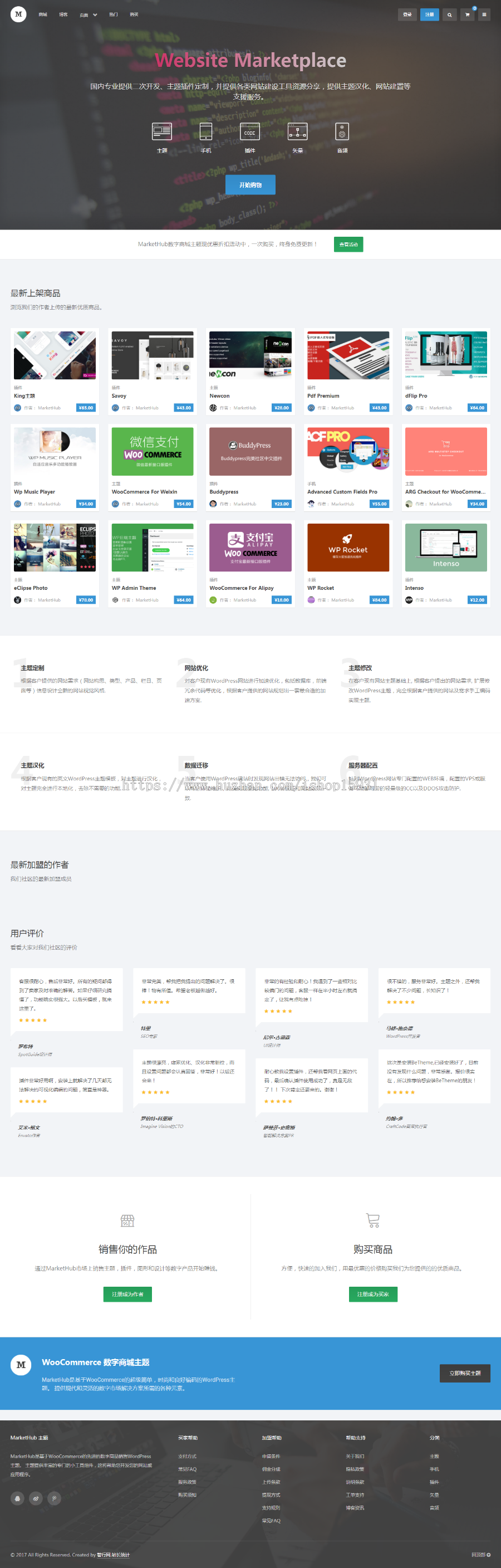This screenshot has width=501, height=1568.
Task: Click the author avatar on WooCommerce For Alipay card
Action: (x=213, y=600)
